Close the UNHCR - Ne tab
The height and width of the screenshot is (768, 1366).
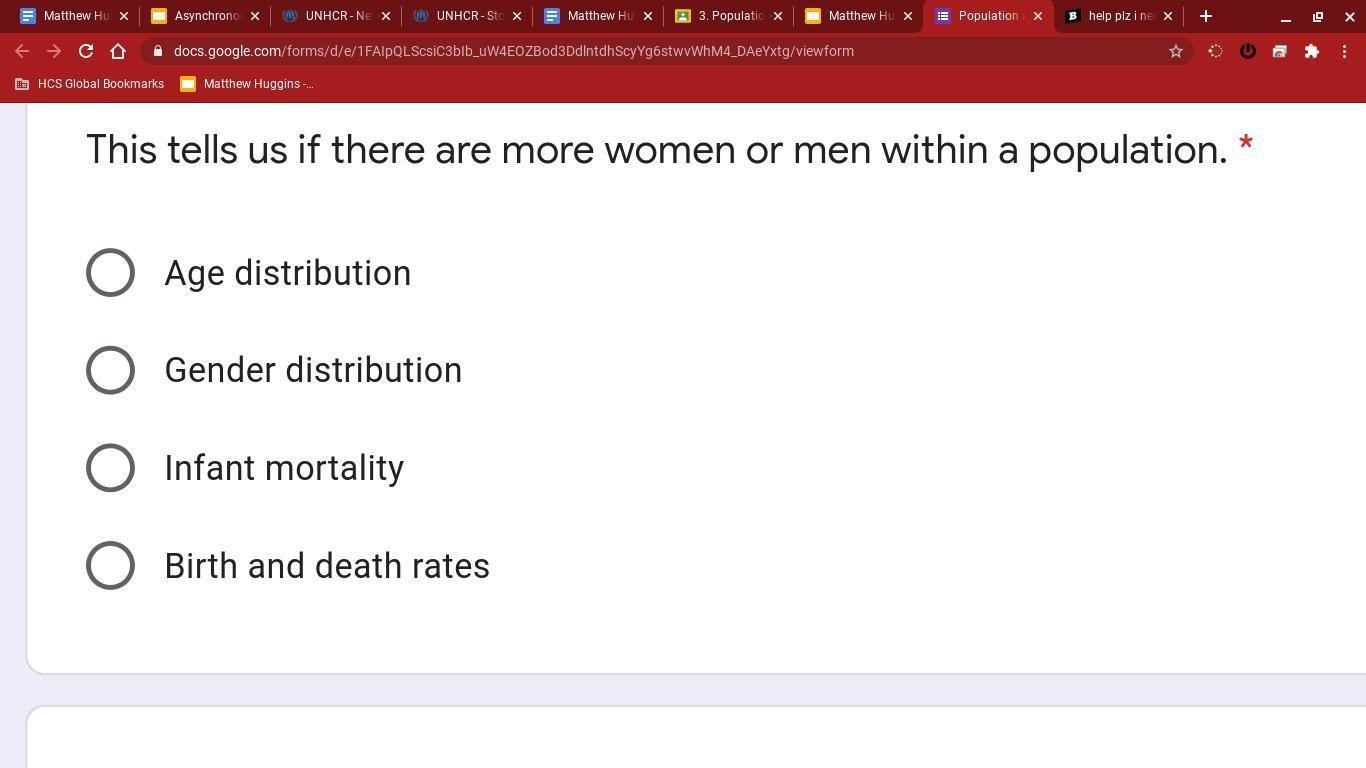[x=386, y=16]
